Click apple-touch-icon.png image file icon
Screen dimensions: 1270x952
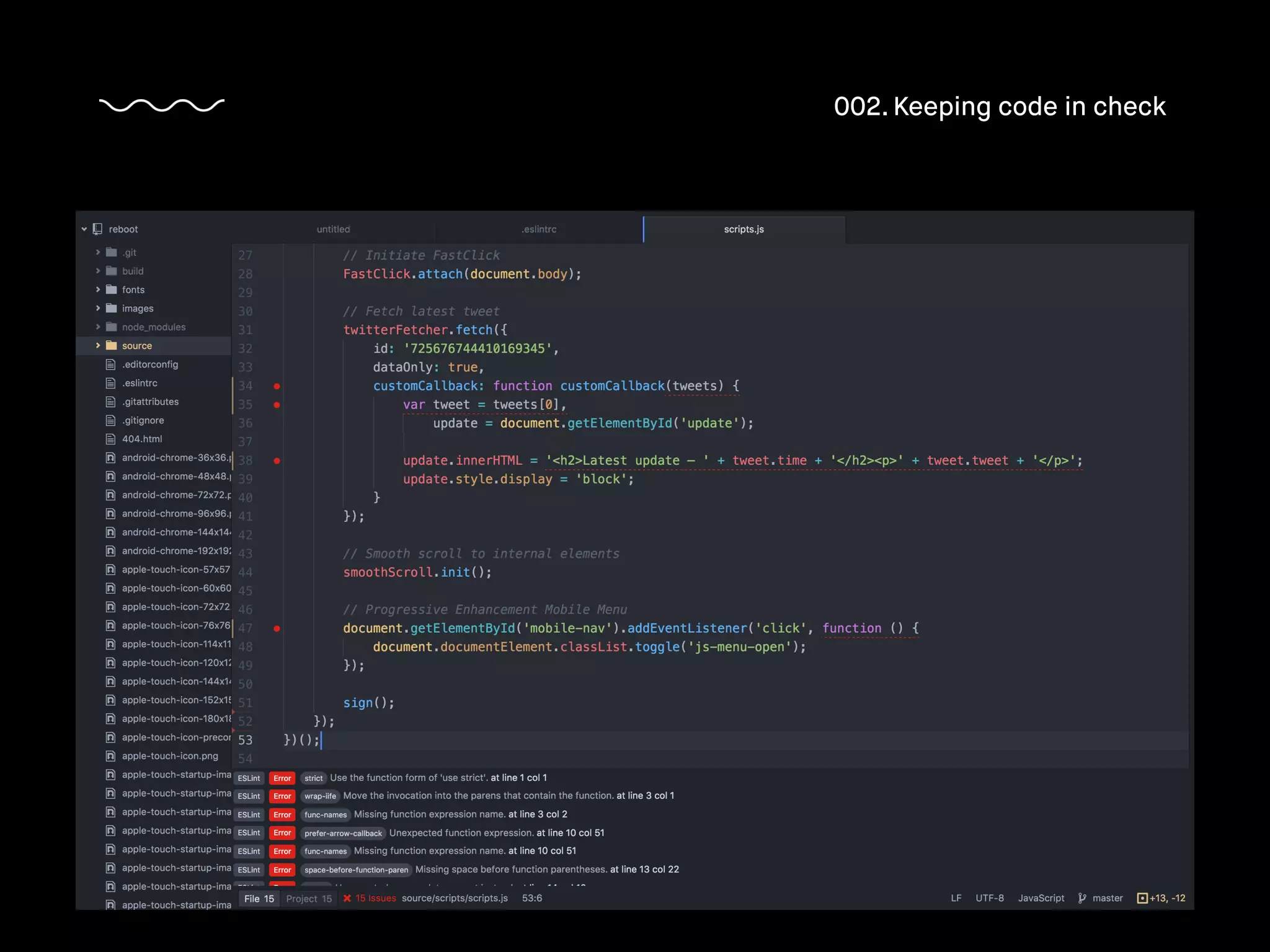111,756
